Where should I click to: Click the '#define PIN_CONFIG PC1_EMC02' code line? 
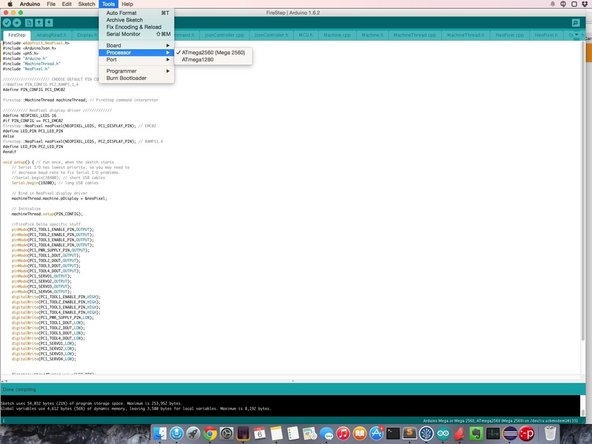tap(34, 90)
